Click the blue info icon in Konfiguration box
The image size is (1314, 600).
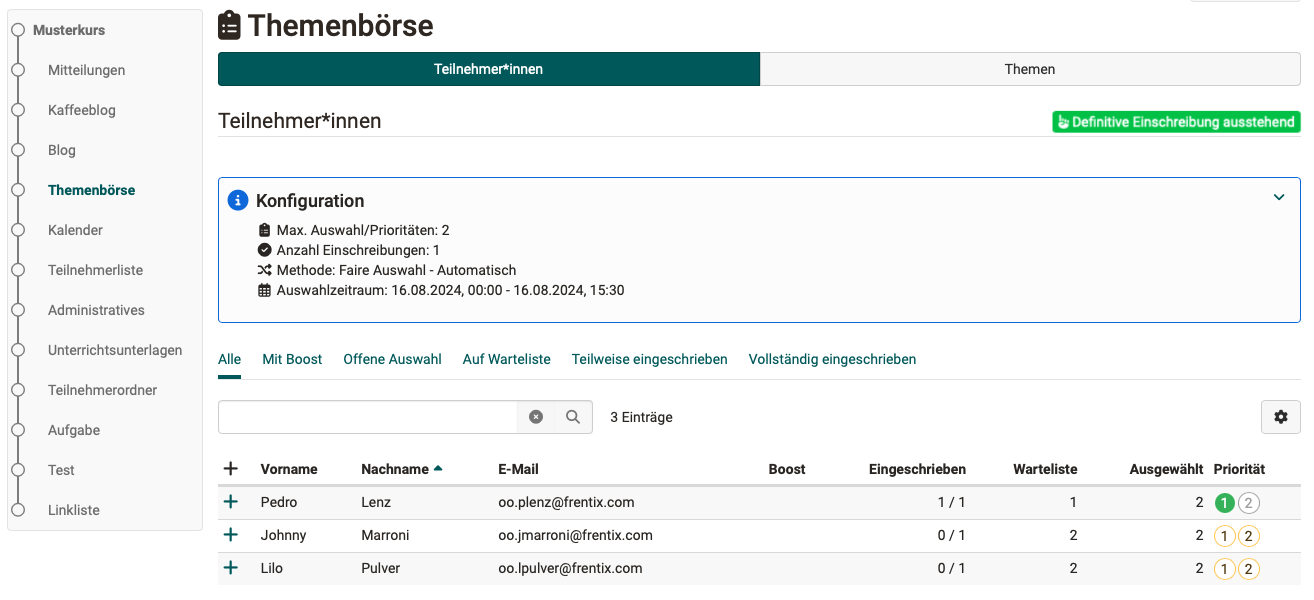click(x=238, y=199)
